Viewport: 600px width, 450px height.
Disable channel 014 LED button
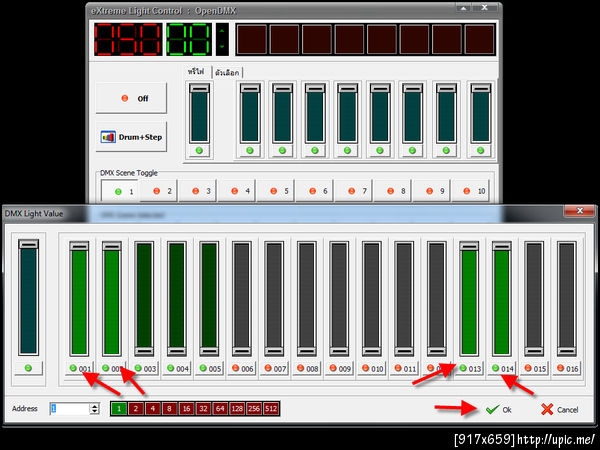pyautogui.click(x=502, y=368)
